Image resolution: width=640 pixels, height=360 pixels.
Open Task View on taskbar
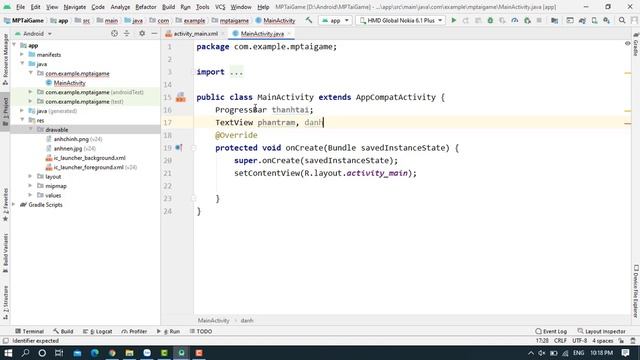[x=60, y=353]
